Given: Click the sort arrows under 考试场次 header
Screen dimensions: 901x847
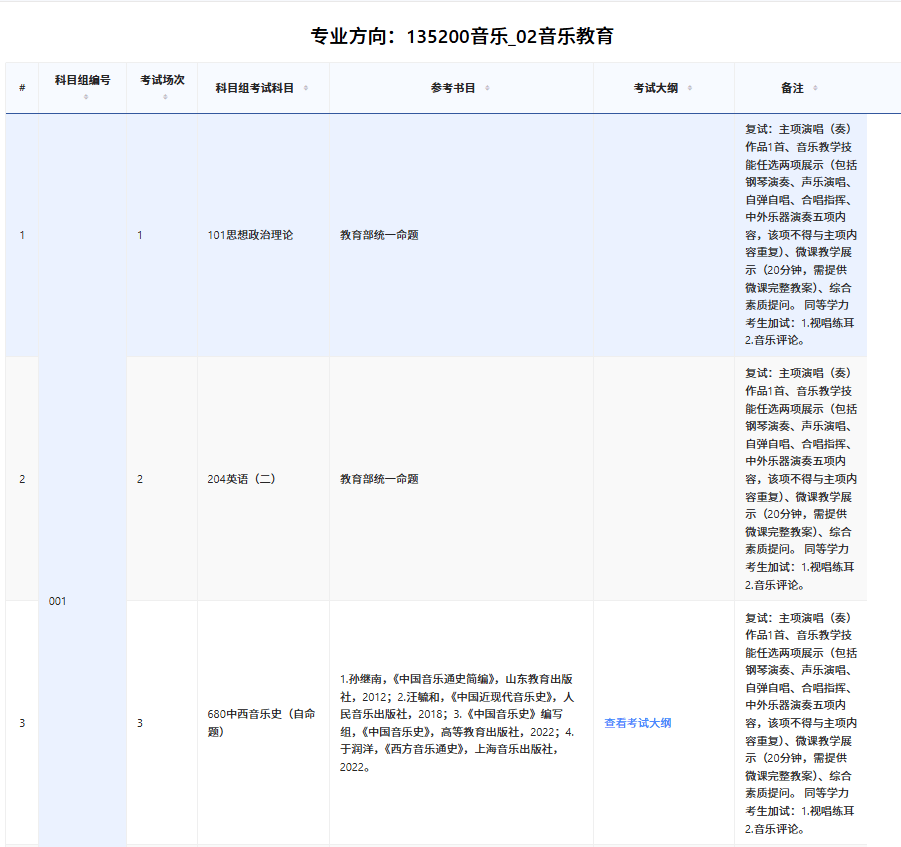Looking at the screenshot, I should [x=162, y=97].
